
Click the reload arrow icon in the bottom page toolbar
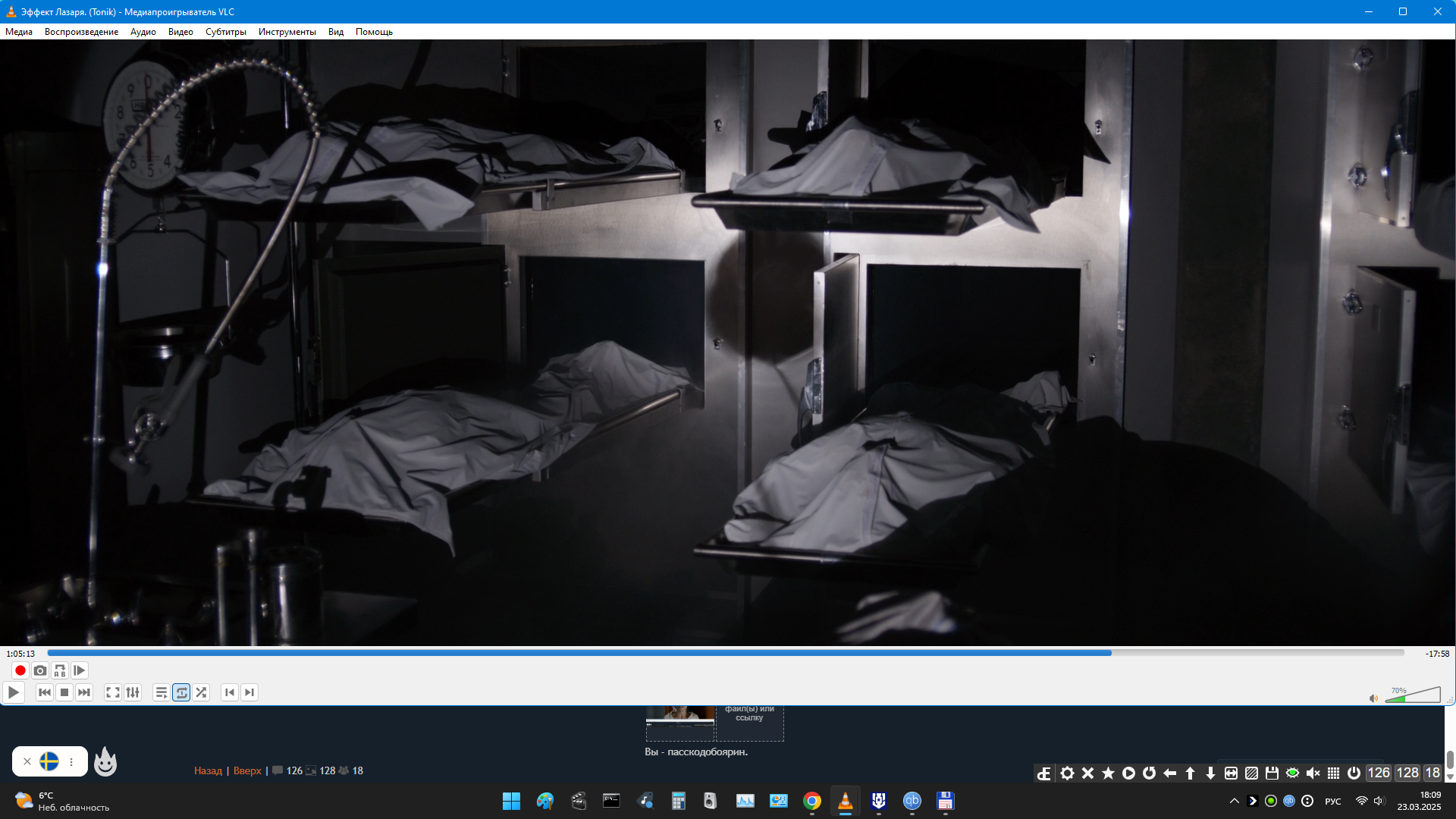(x=1149, y=773)
